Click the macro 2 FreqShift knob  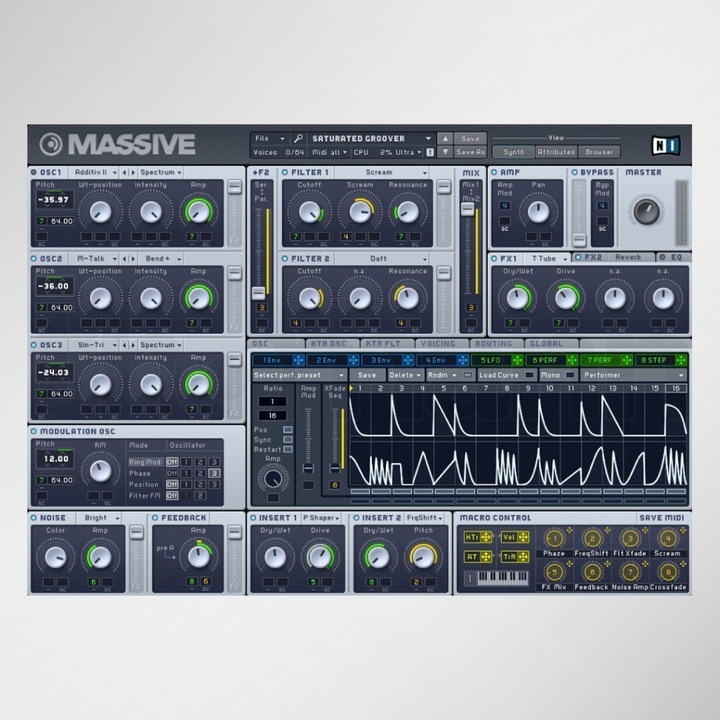[591, 539]
